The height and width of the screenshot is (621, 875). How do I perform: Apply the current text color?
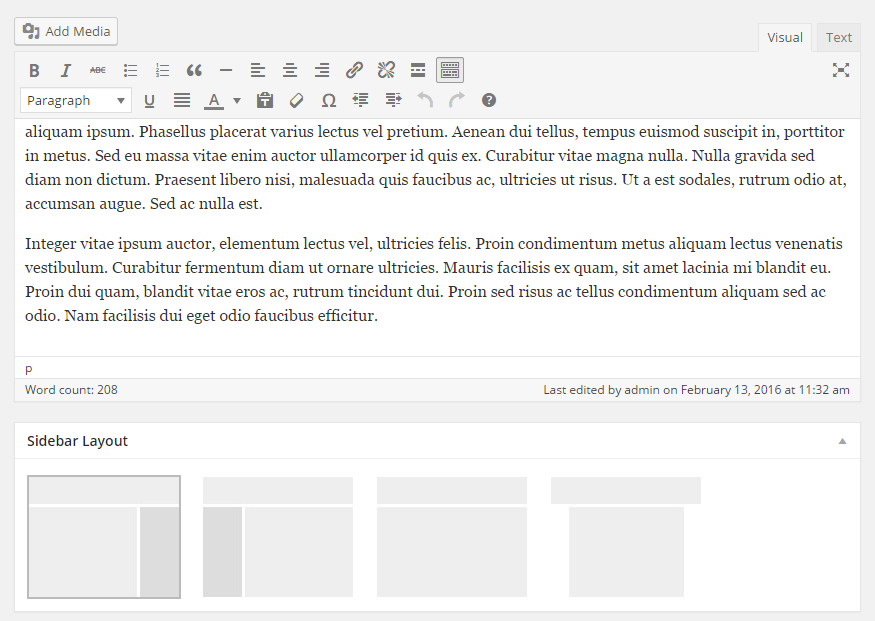click(x=214, y=100)
